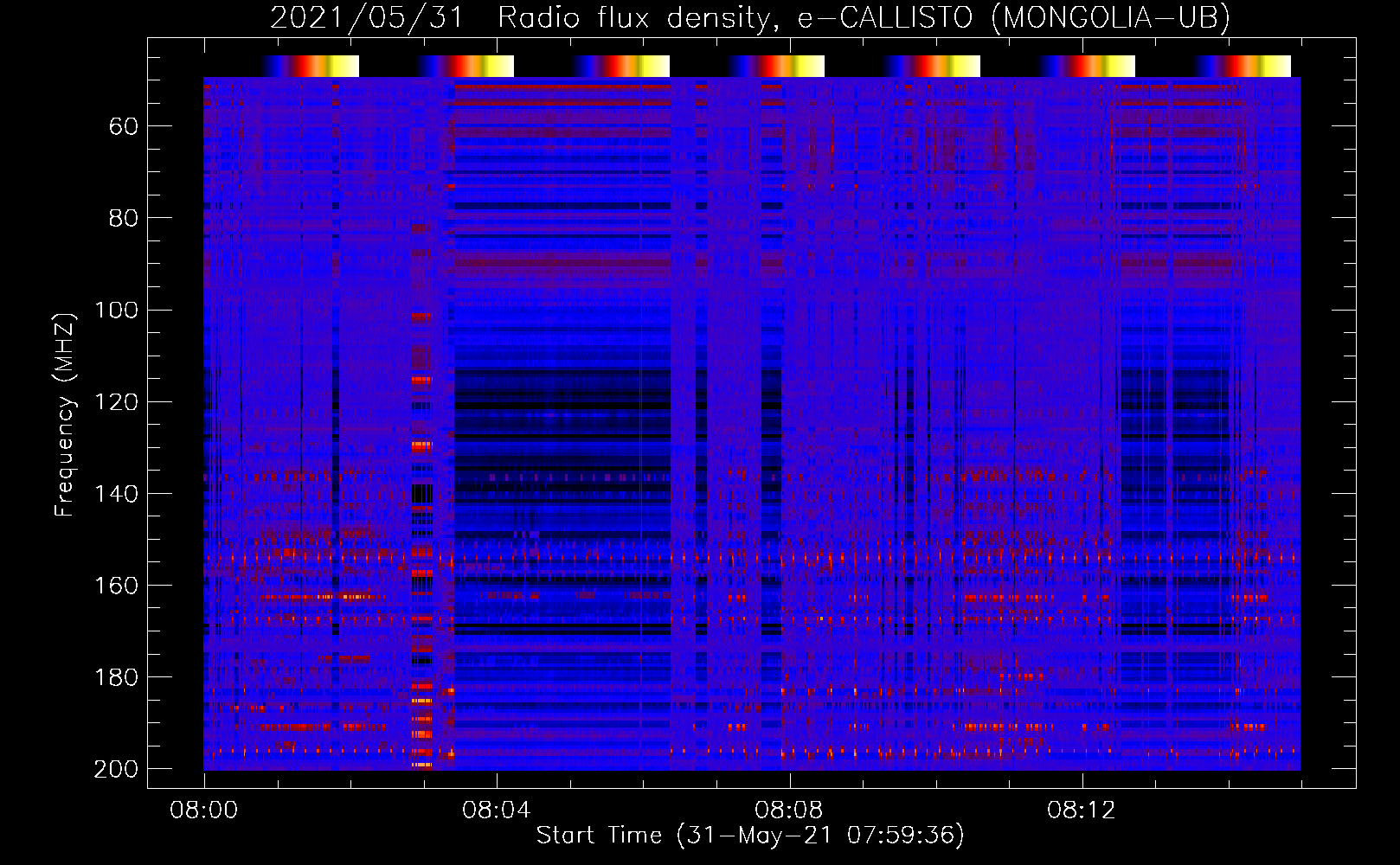Click the 140 frequency tick label

[x=117, y=494]
